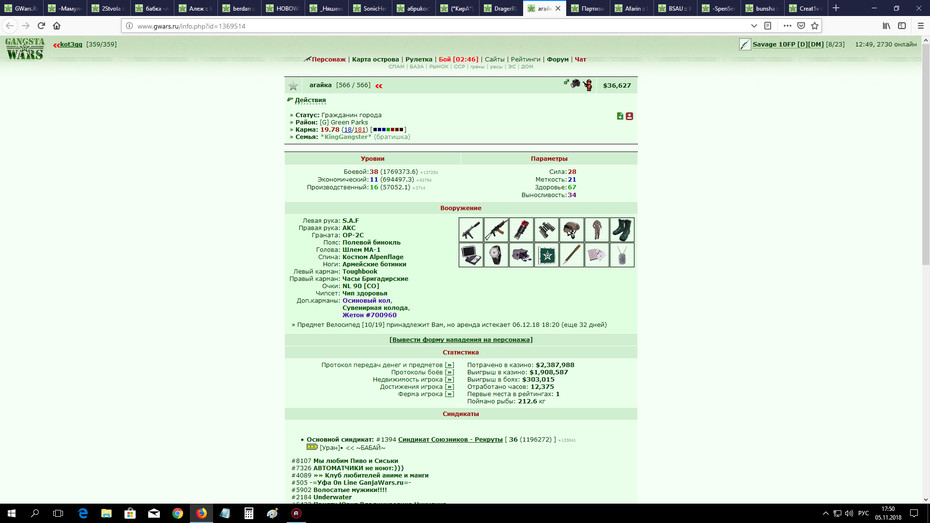Expand player real estate arrow
The height and width of the screenshot is (523, 930).
(x=449, y=380)
